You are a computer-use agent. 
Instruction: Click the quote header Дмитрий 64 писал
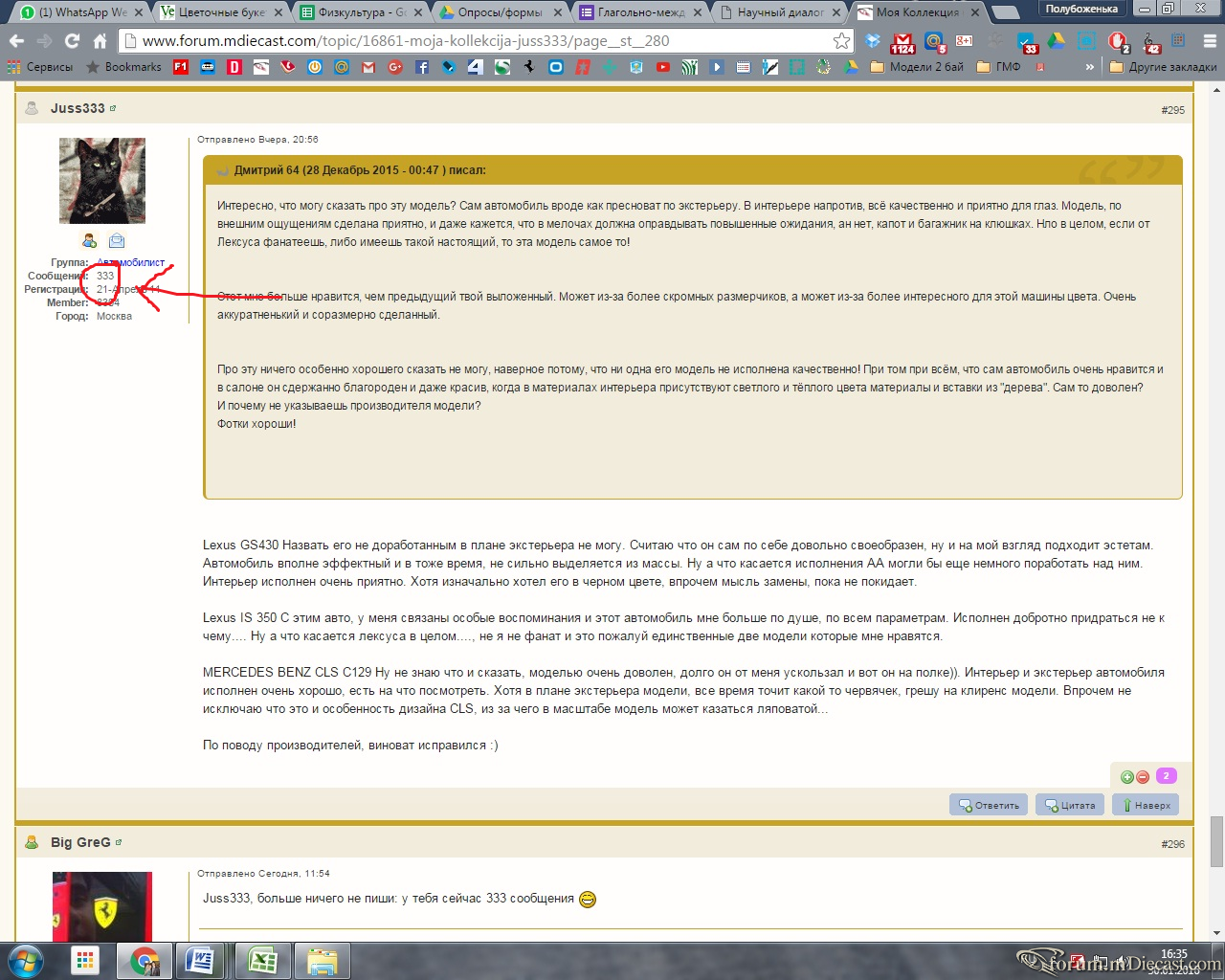[360, 170]
